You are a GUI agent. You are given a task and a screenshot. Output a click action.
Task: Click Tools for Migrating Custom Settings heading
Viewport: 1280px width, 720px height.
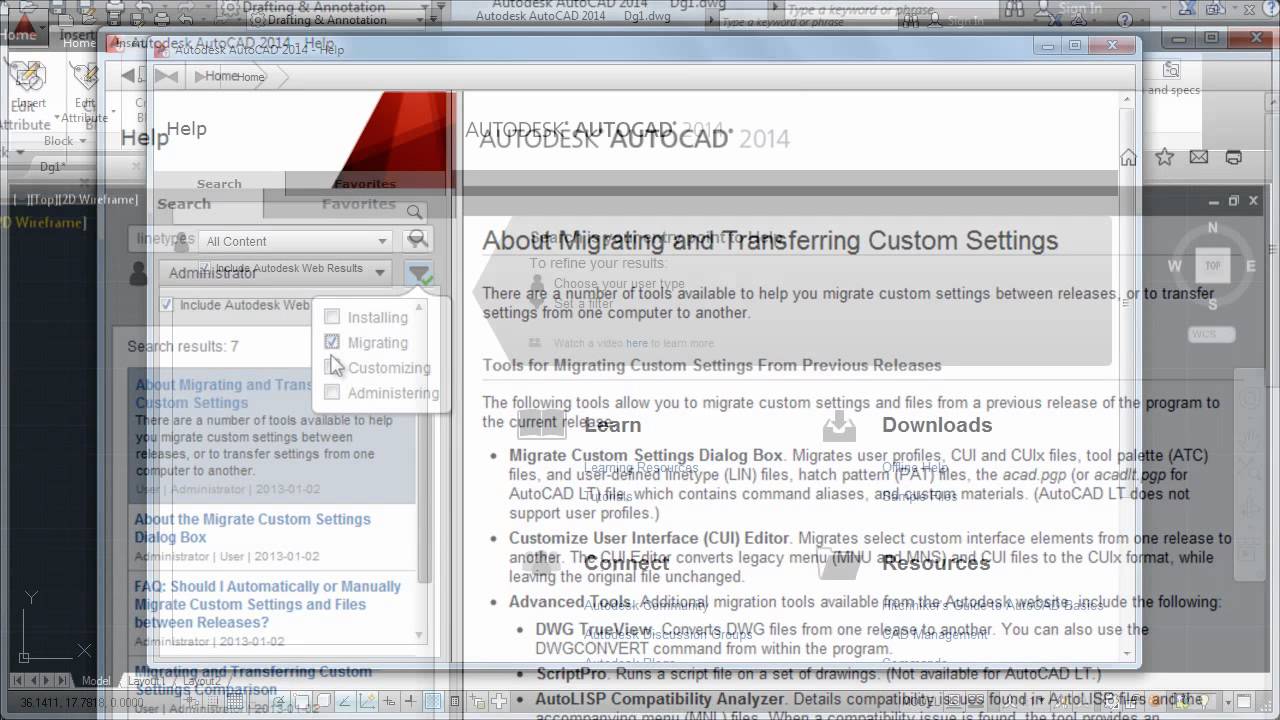click(x=712, y=365)
